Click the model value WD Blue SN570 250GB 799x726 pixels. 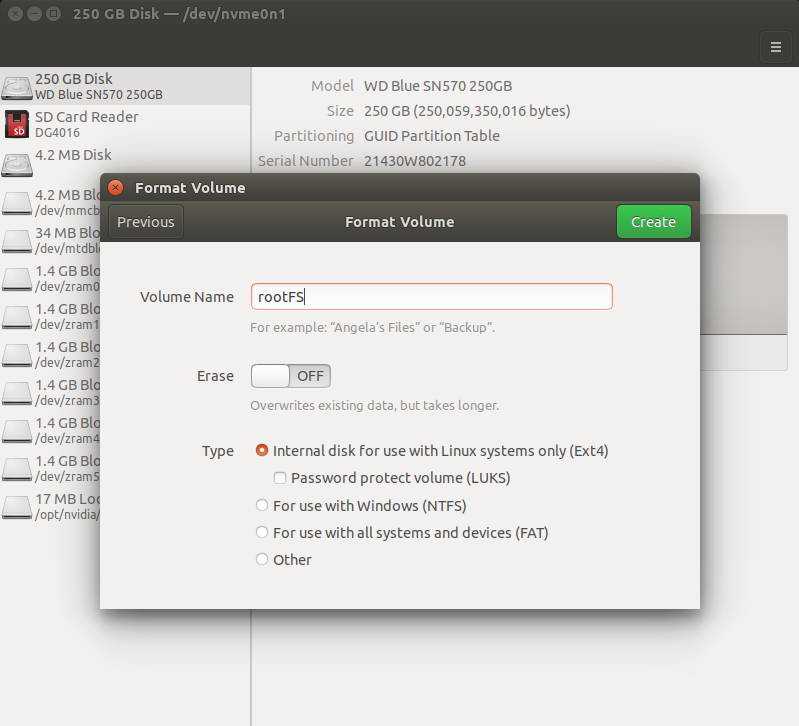[x=438, y=86]
